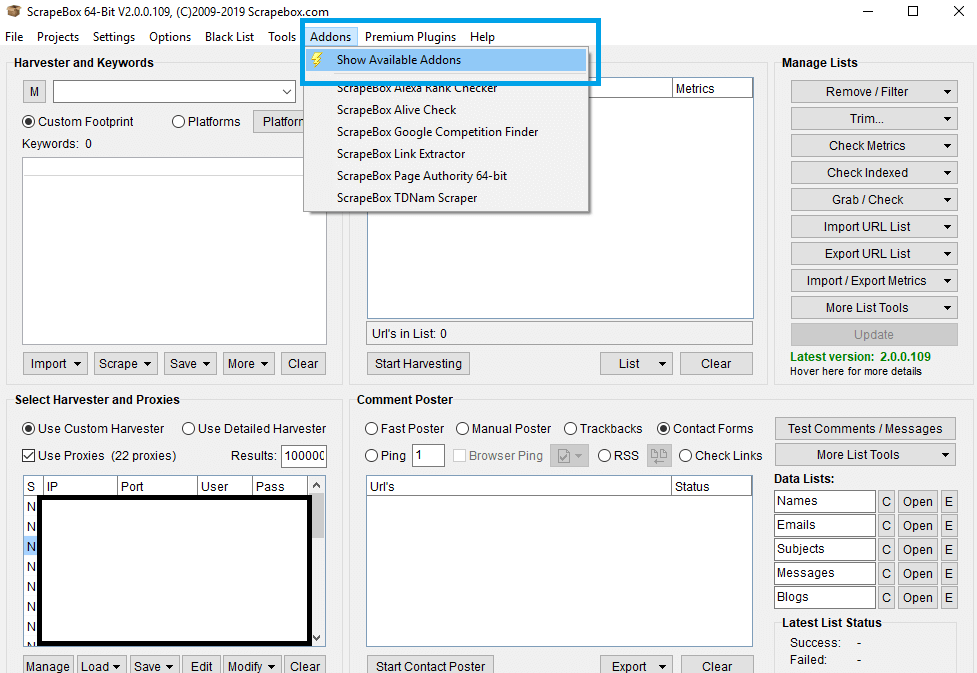Click the proxy Manage button
Image resolution: width=977 pixels, height=673 pixels.
click(x=48, y=666)
